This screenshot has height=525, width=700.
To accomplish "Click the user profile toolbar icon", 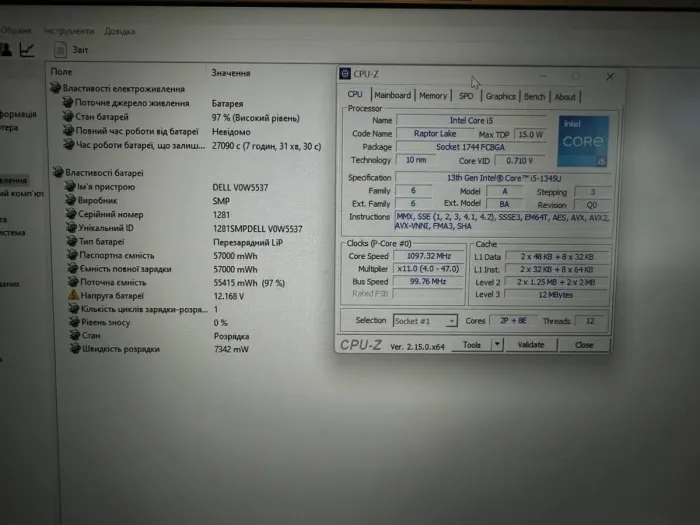I will tap(6, 48).
